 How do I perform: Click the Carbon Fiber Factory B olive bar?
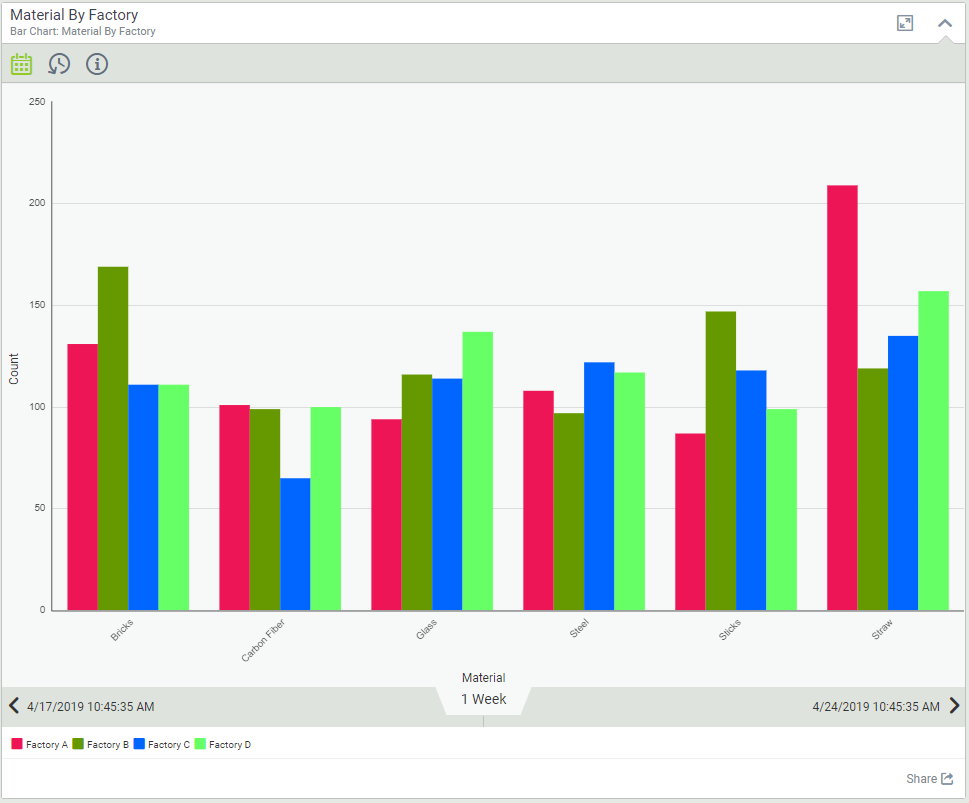click(265, 509)
